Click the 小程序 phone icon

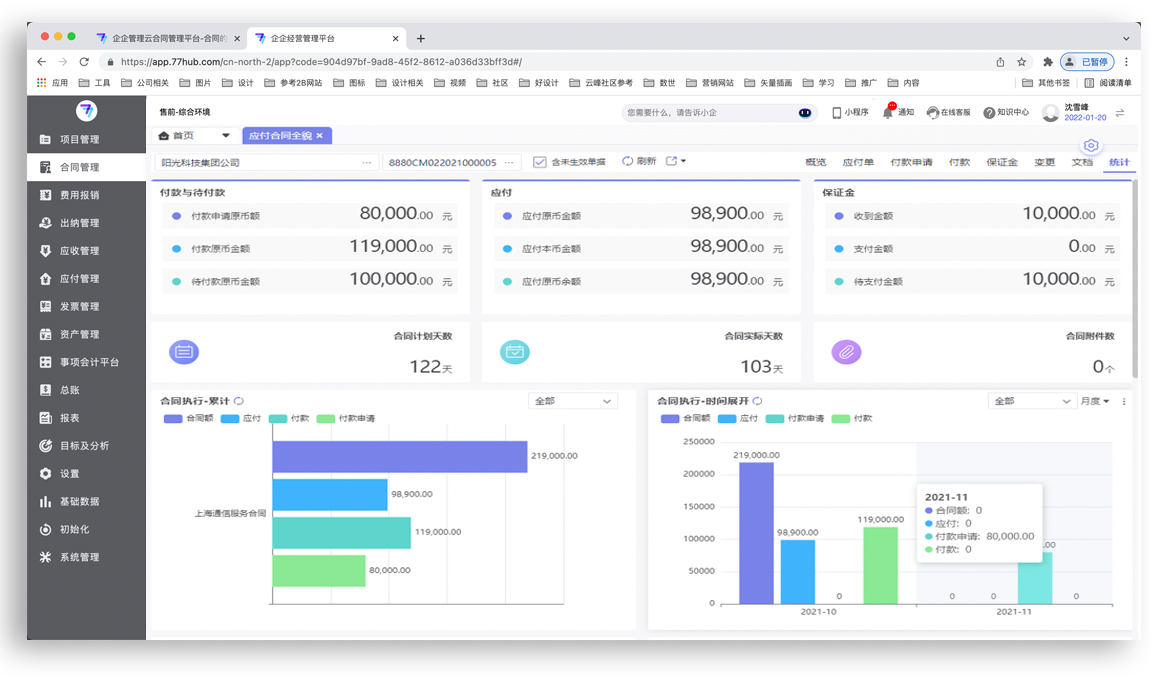[837, 112]
